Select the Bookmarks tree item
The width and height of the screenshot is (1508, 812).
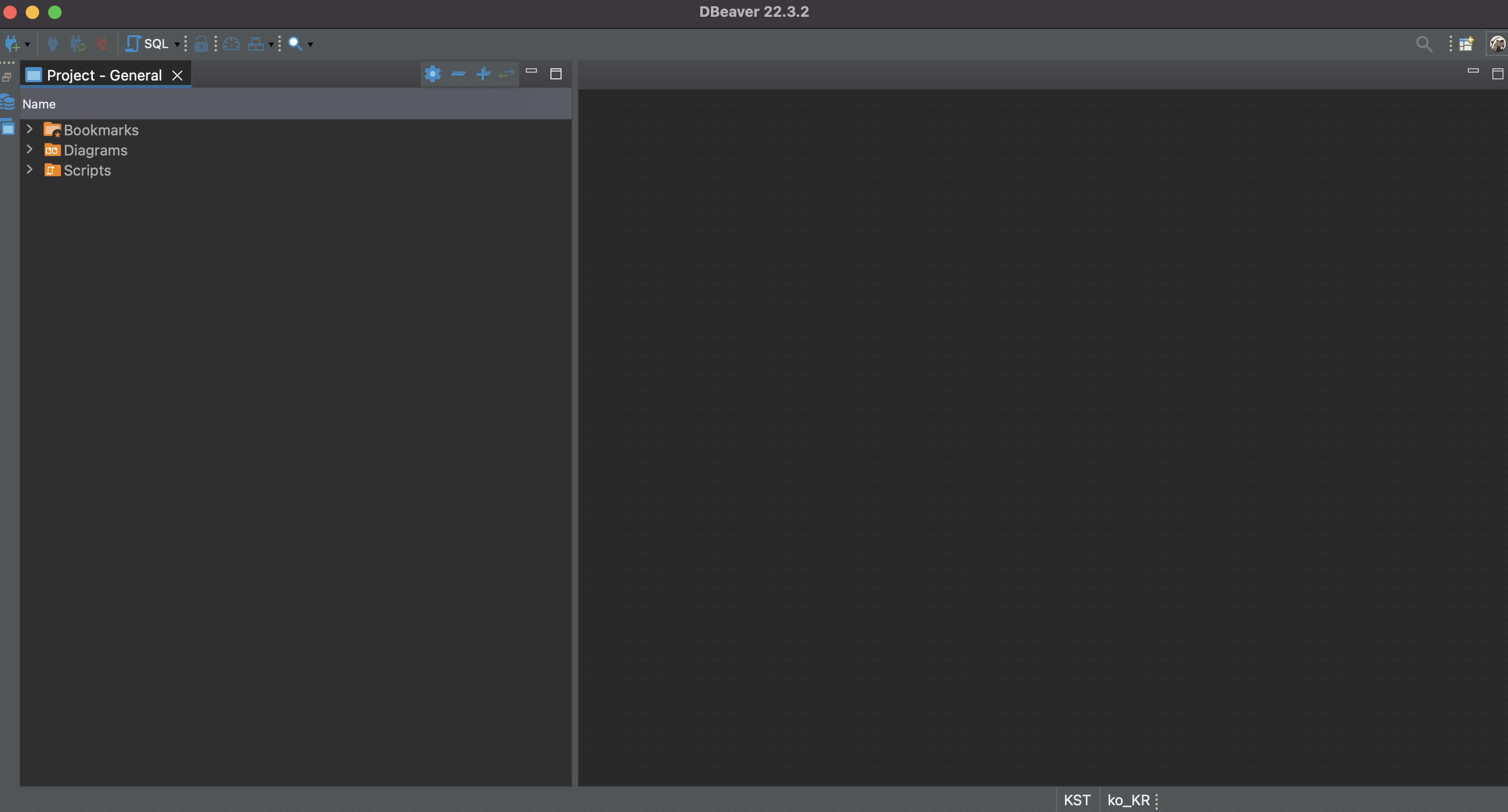click(x=101, y=130)
